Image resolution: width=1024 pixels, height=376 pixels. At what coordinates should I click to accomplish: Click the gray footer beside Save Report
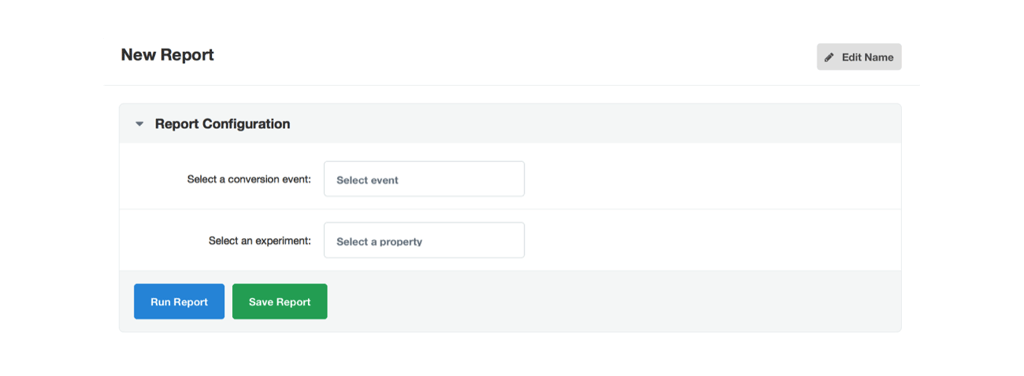coord(614,302)
